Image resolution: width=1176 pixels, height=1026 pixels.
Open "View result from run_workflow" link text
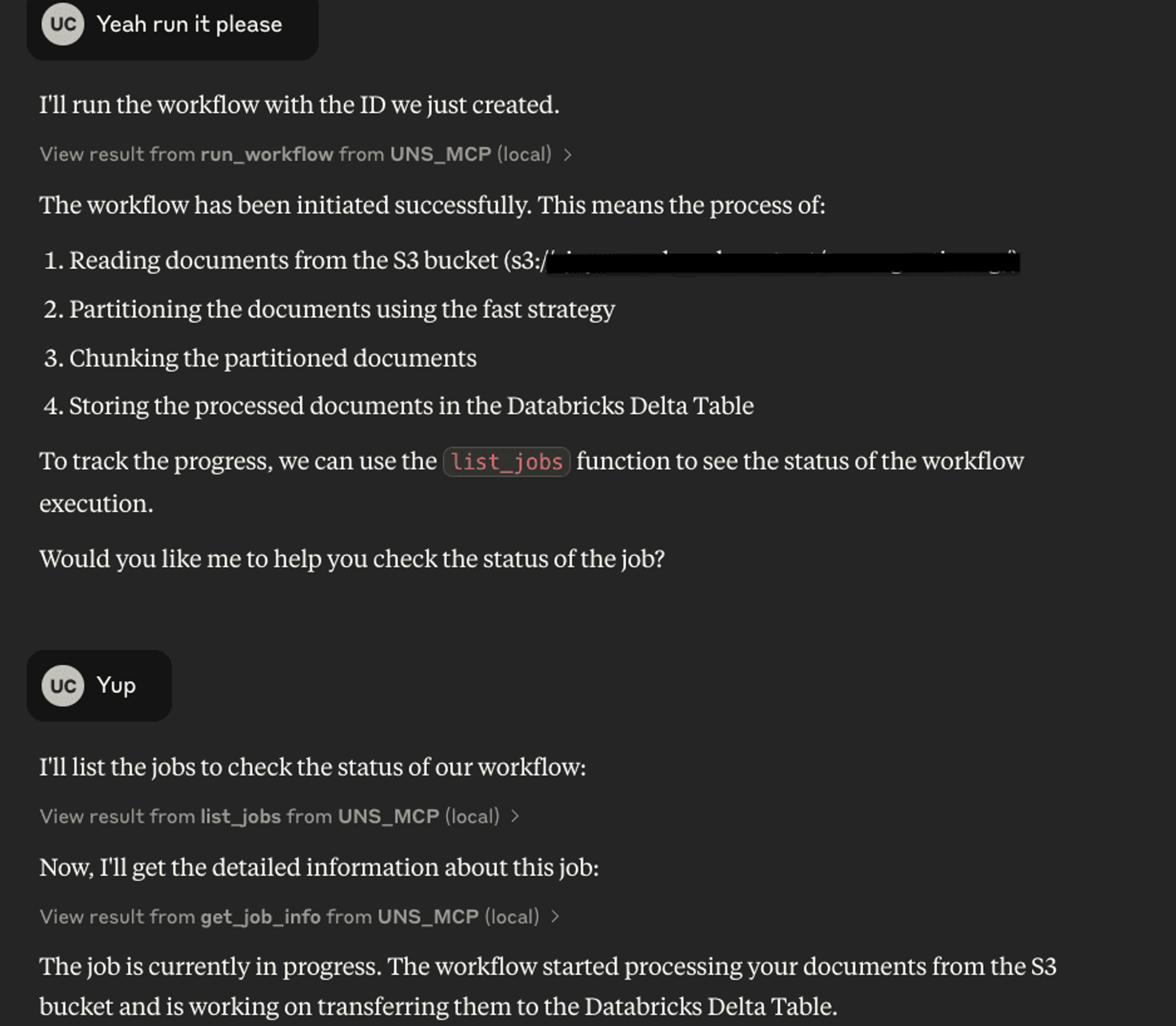(295, 155)
